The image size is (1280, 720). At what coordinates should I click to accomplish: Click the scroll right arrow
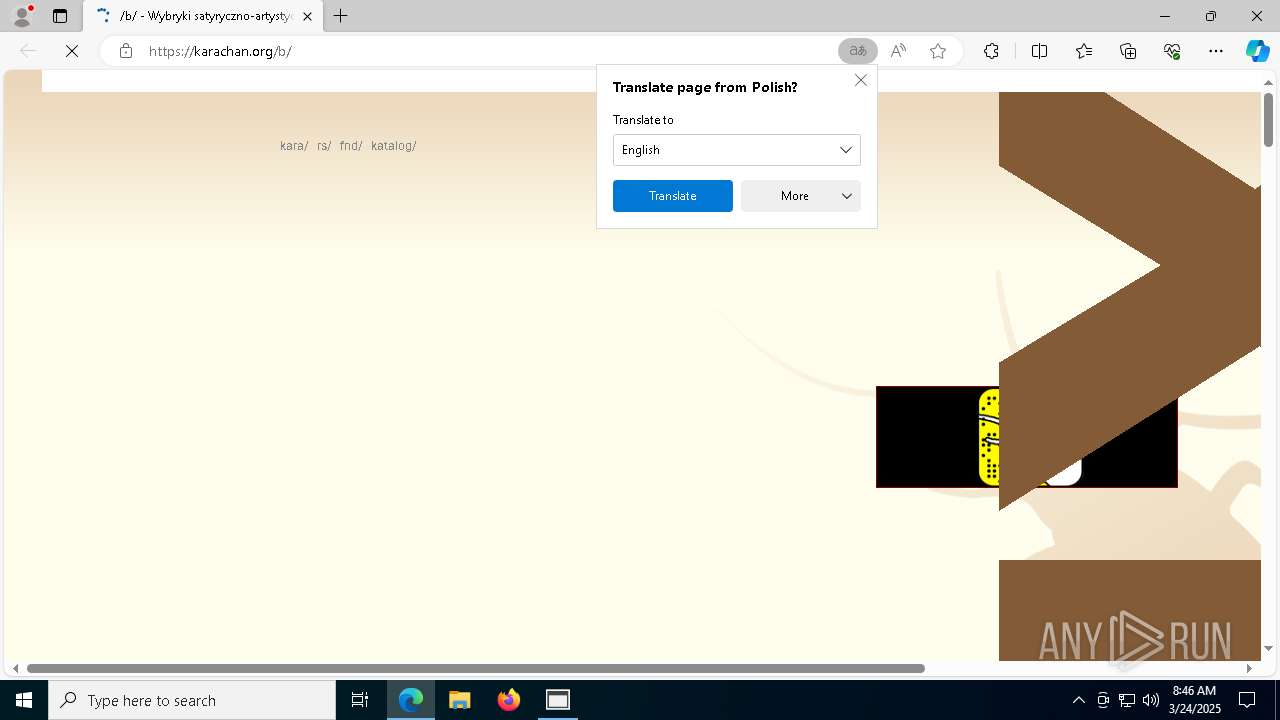(1249, 668)
